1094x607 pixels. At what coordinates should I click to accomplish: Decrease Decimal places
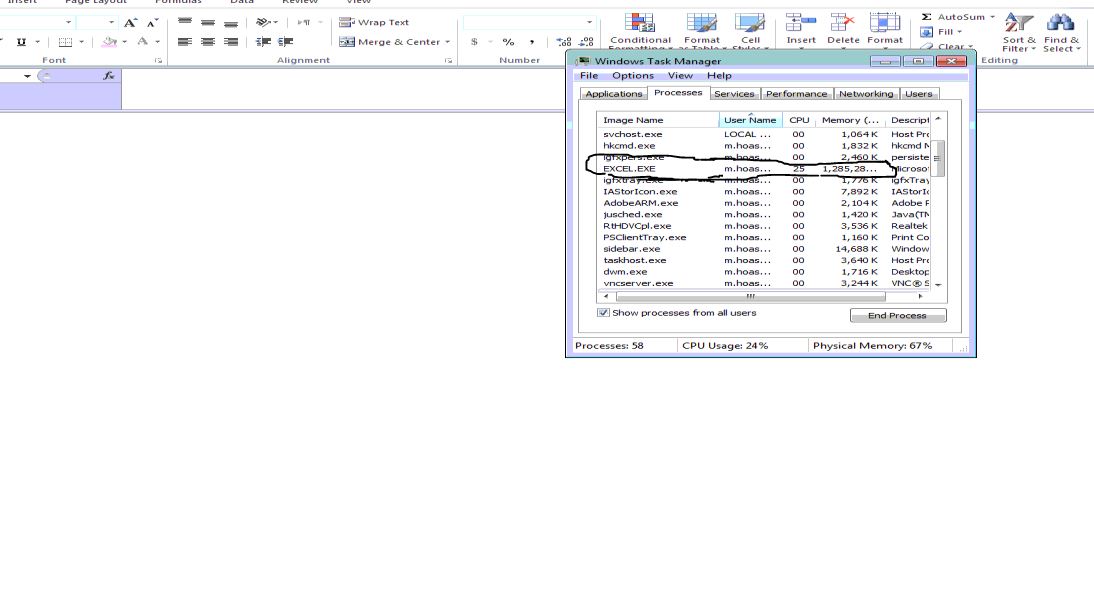click(587, 42)
